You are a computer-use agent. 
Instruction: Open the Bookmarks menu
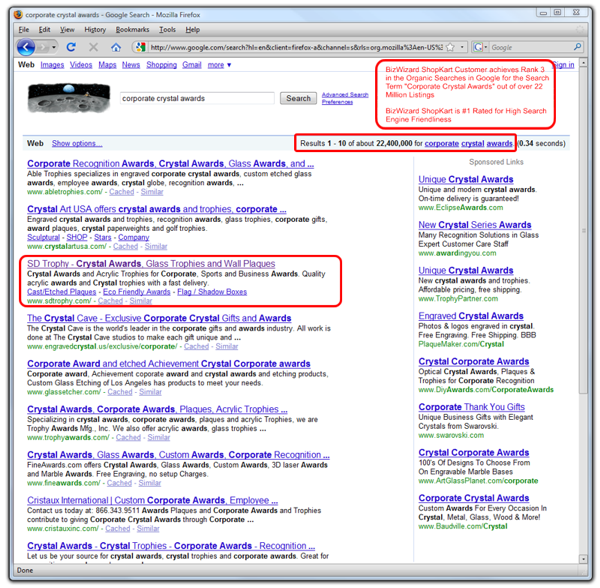[x=132, y=29]
